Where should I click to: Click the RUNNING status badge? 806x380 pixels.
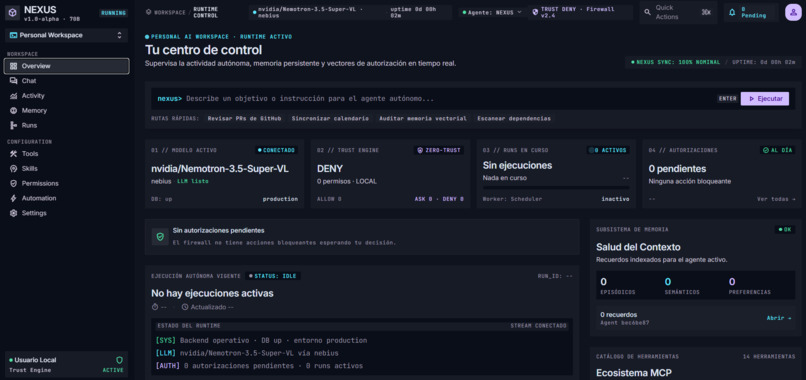[114, 13]
